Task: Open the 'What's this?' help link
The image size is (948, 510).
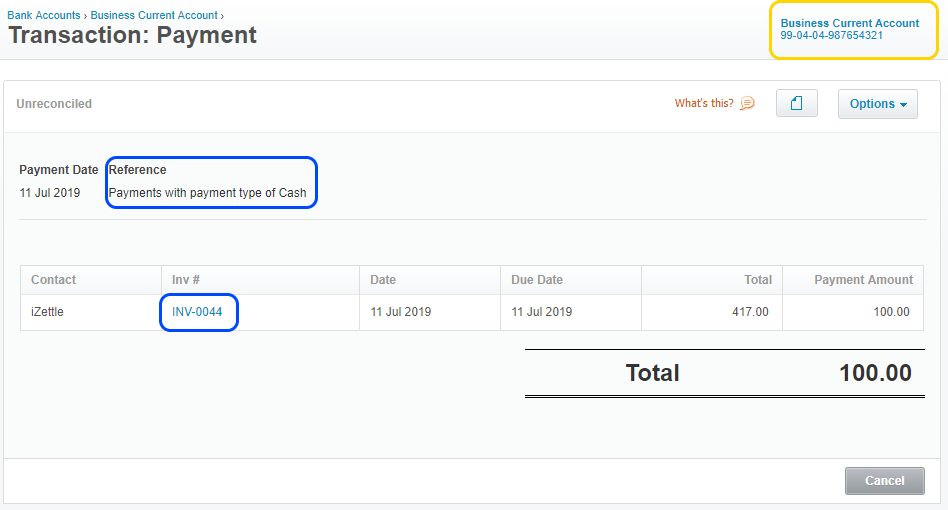Action: pyautogui.click(x=704, y=104)
